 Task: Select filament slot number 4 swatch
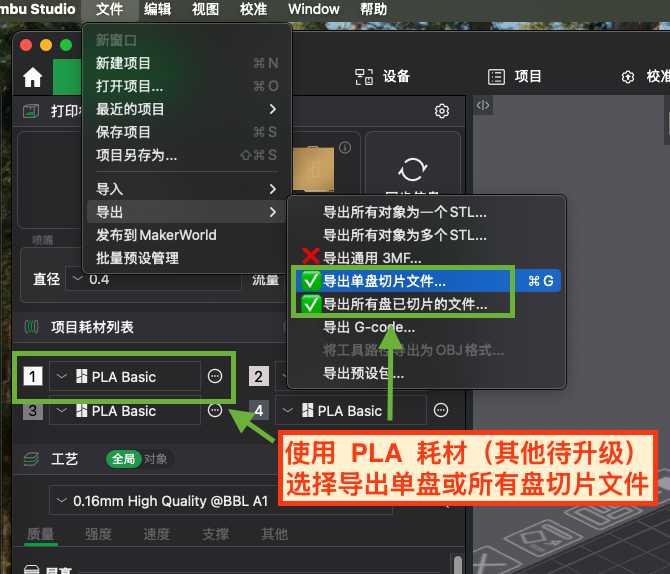(259, 411)
